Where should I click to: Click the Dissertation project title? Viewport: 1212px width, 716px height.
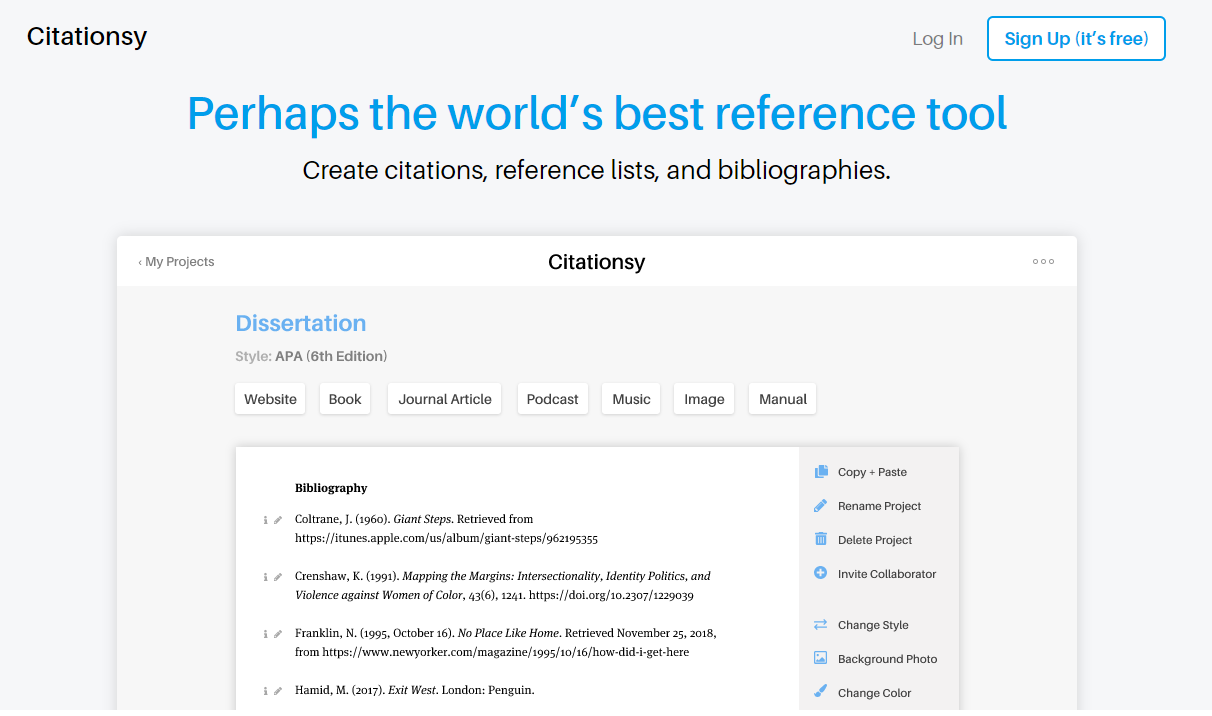click(x=300, y=323)
